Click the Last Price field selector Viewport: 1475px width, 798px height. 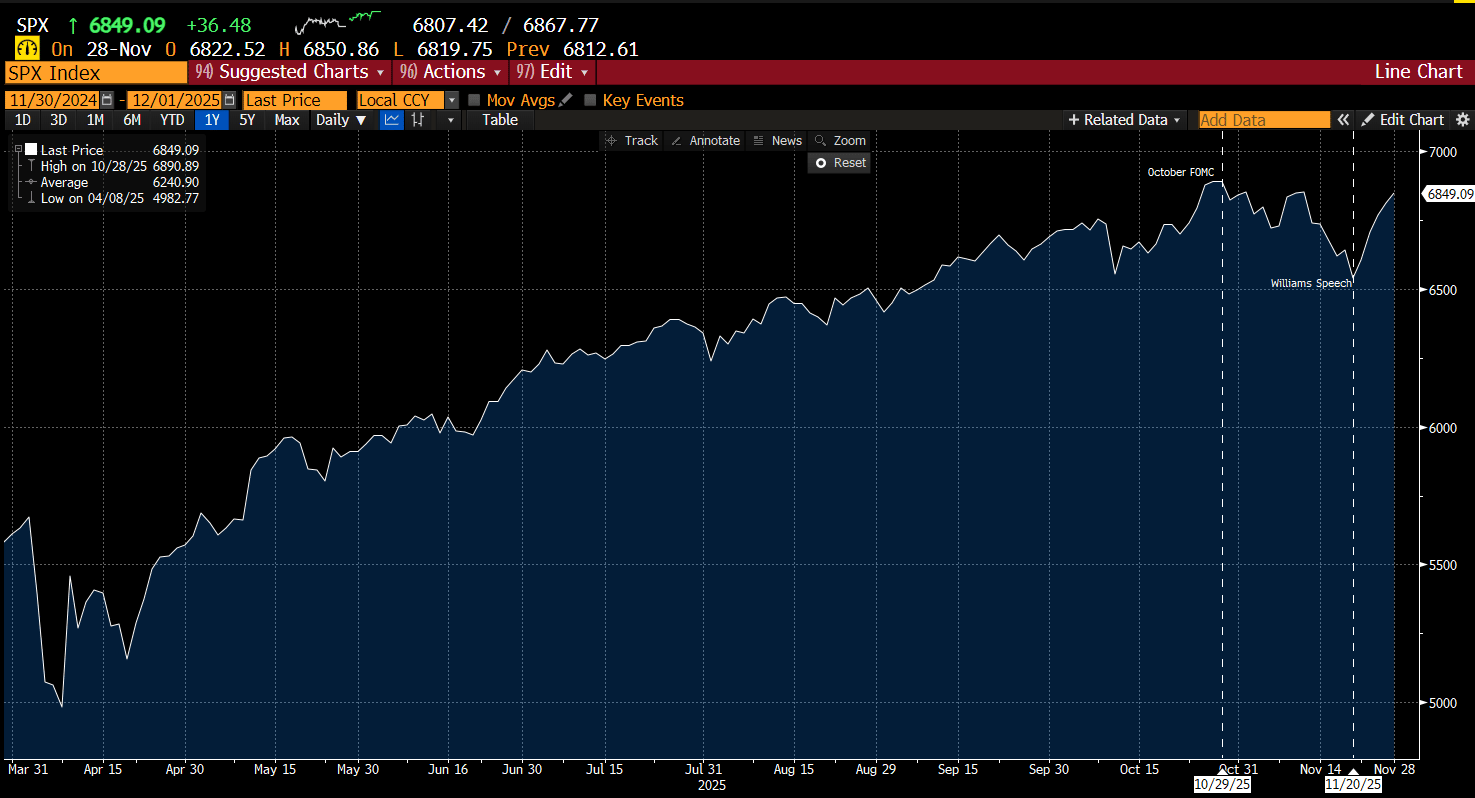coord(295,100)
